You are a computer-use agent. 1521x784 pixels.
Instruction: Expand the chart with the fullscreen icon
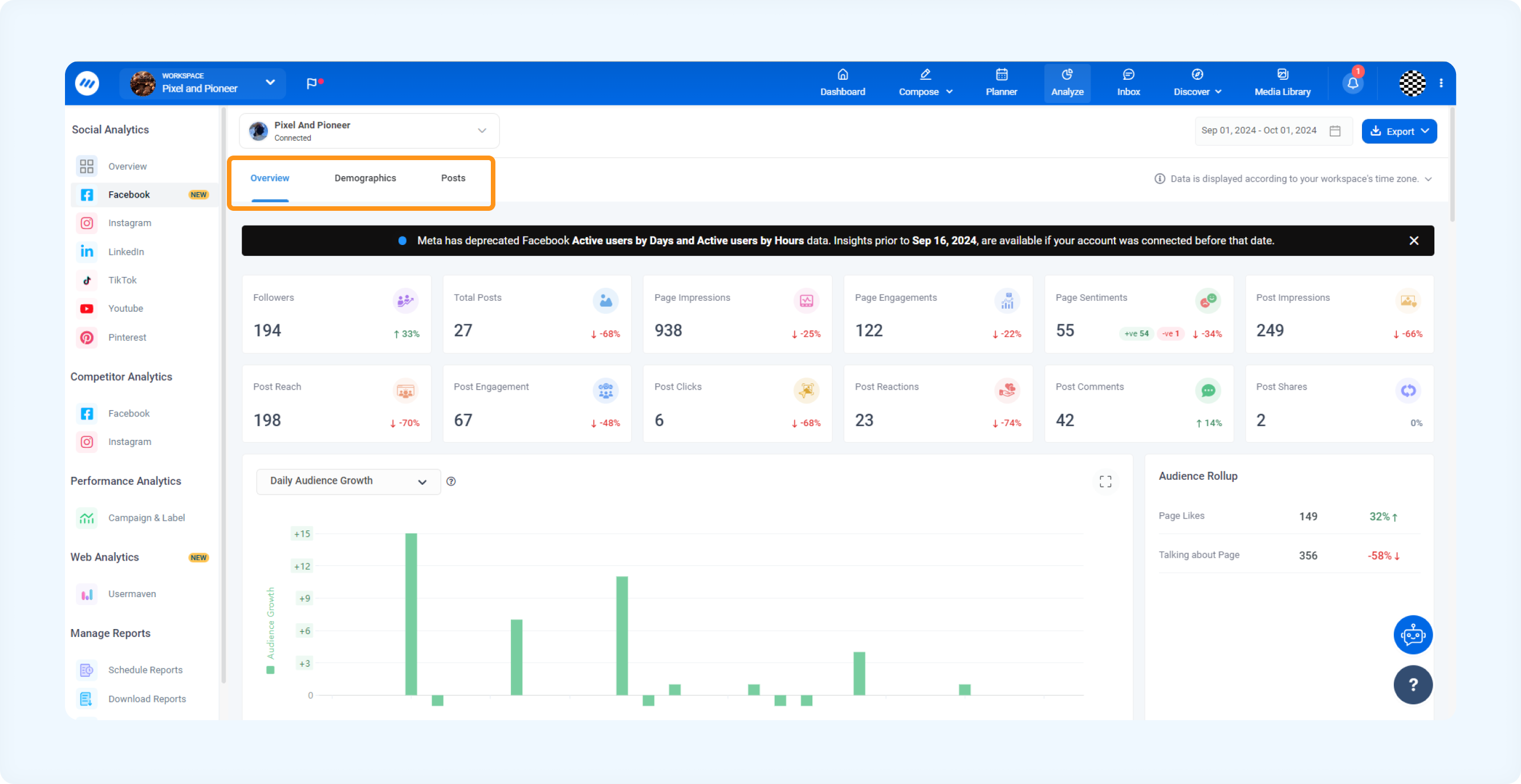(x=1105, y=481)
